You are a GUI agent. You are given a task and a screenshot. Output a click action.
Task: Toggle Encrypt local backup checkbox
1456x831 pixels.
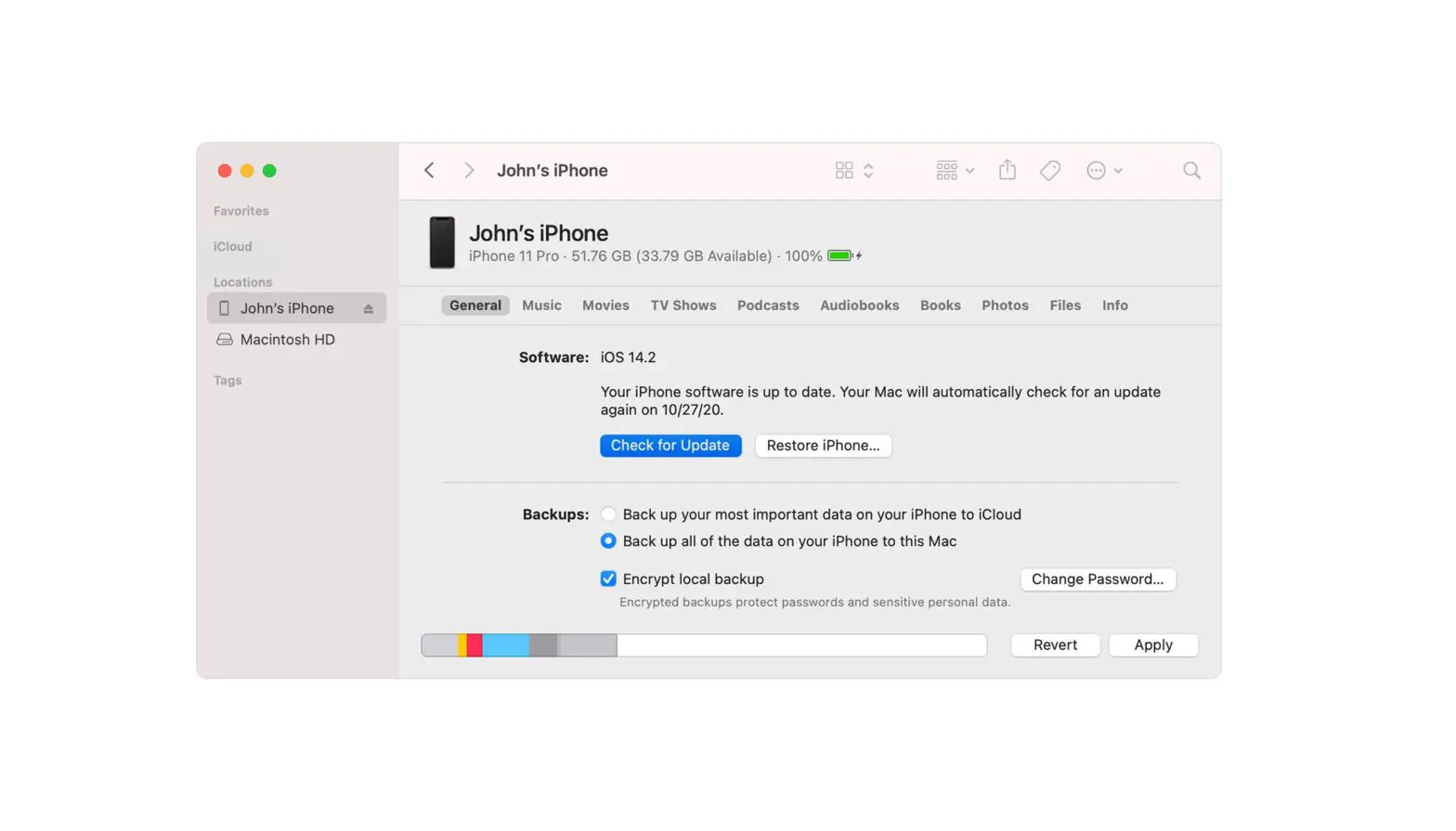click(x=608, y=579)
